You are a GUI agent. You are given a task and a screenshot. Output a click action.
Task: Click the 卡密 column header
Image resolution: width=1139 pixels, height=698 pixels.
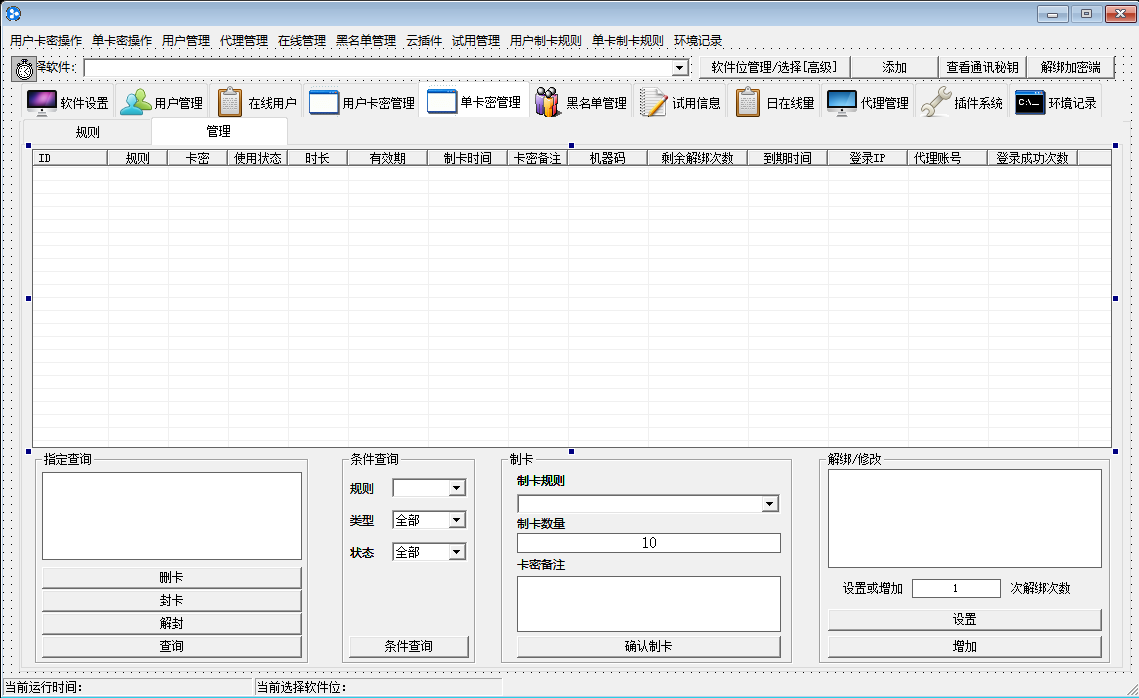coord(197,158)
